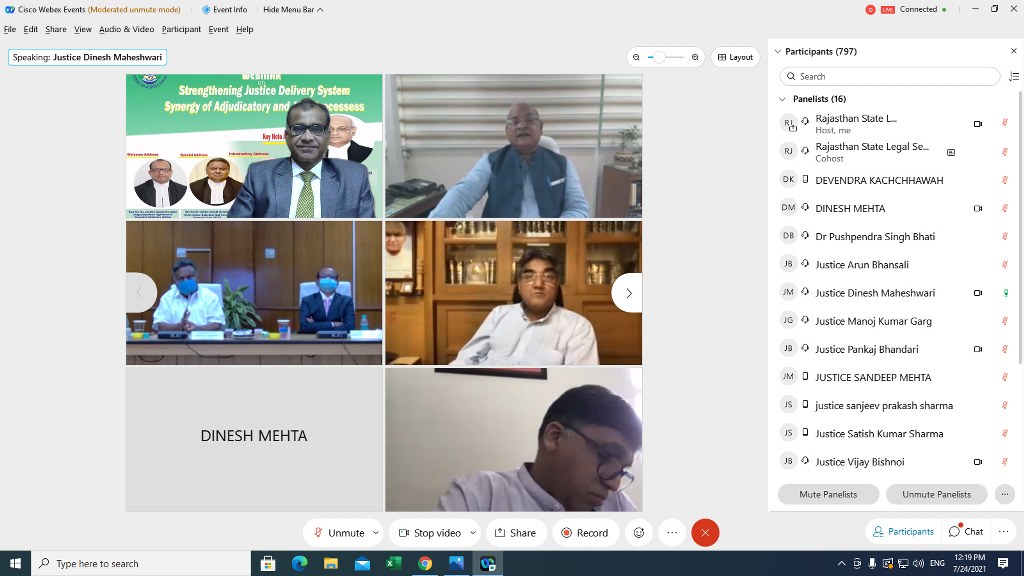Screen dimensions: 1024x576
Task: Open the Edit menu
Action: point(31,29)
